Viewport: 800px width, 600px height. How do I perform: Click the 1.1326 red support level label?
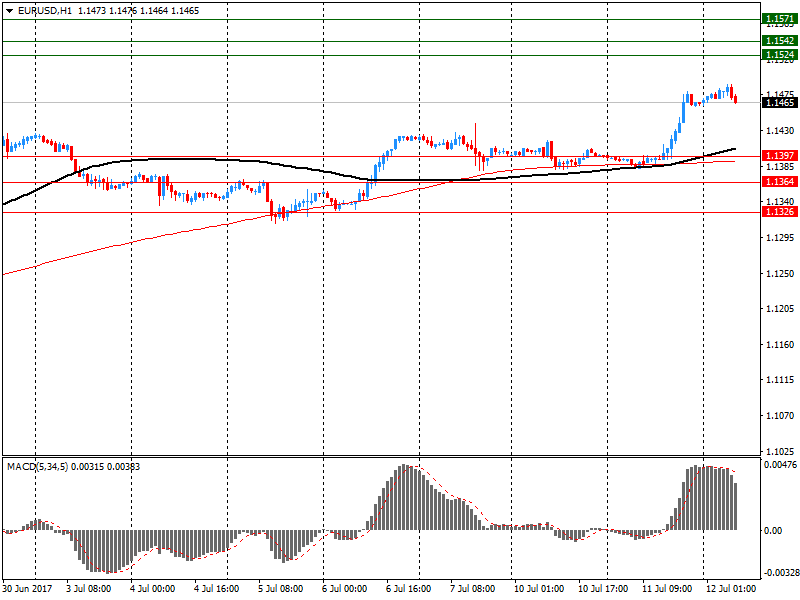tap(780, 212)
